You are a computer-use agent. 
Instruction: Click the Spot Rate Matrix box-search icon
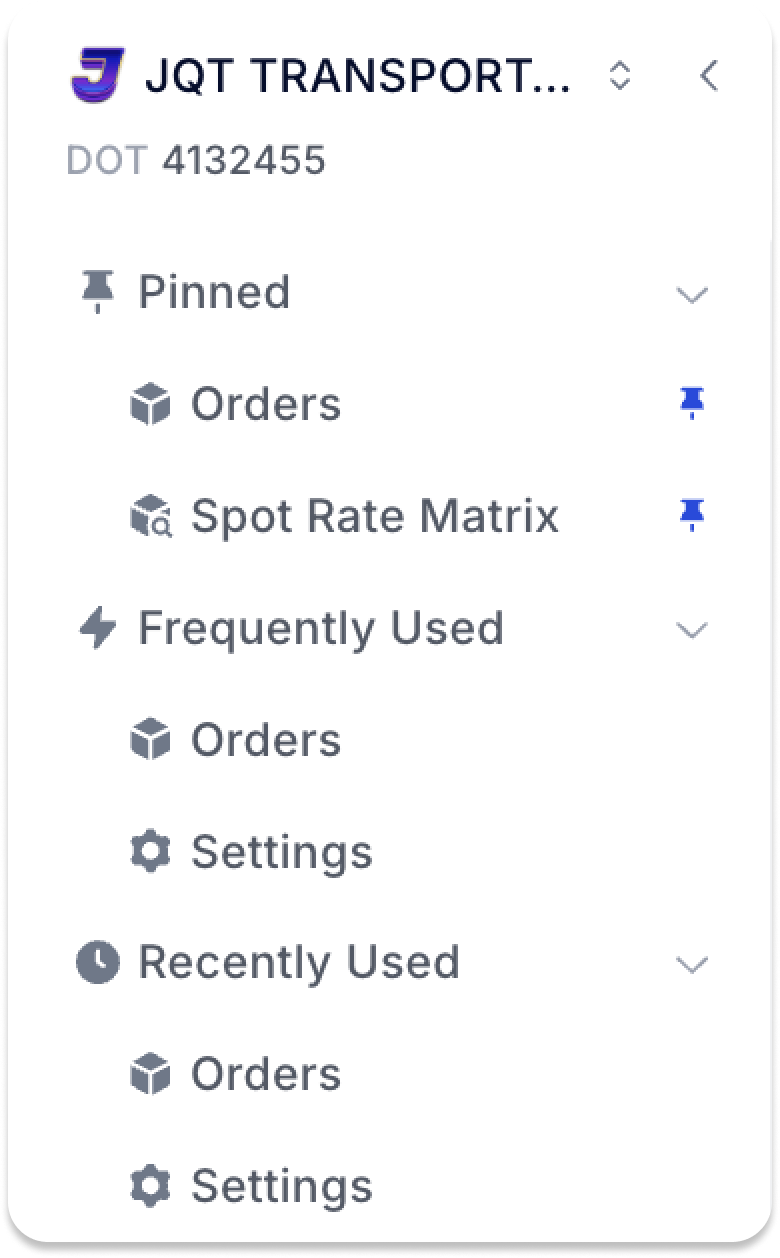[x=151, y=517]
